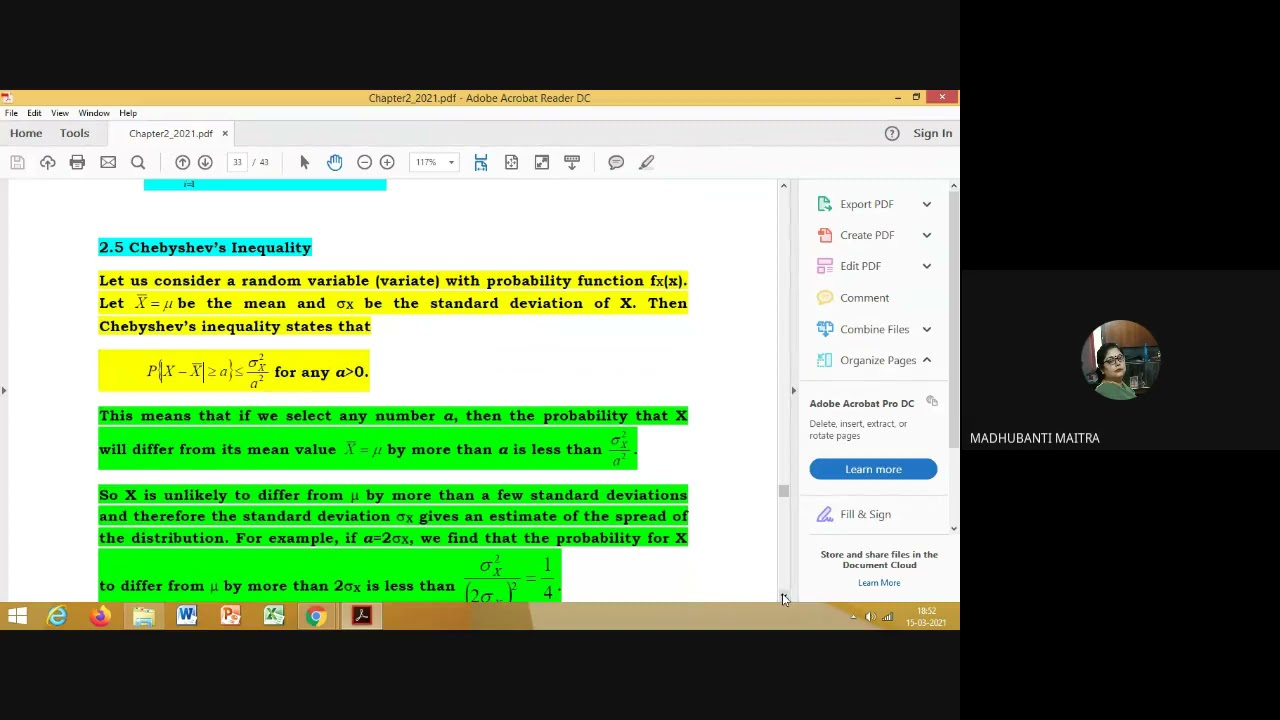Open the View menu
This screenshot has height=720, width=1280.
coord(60,113)
